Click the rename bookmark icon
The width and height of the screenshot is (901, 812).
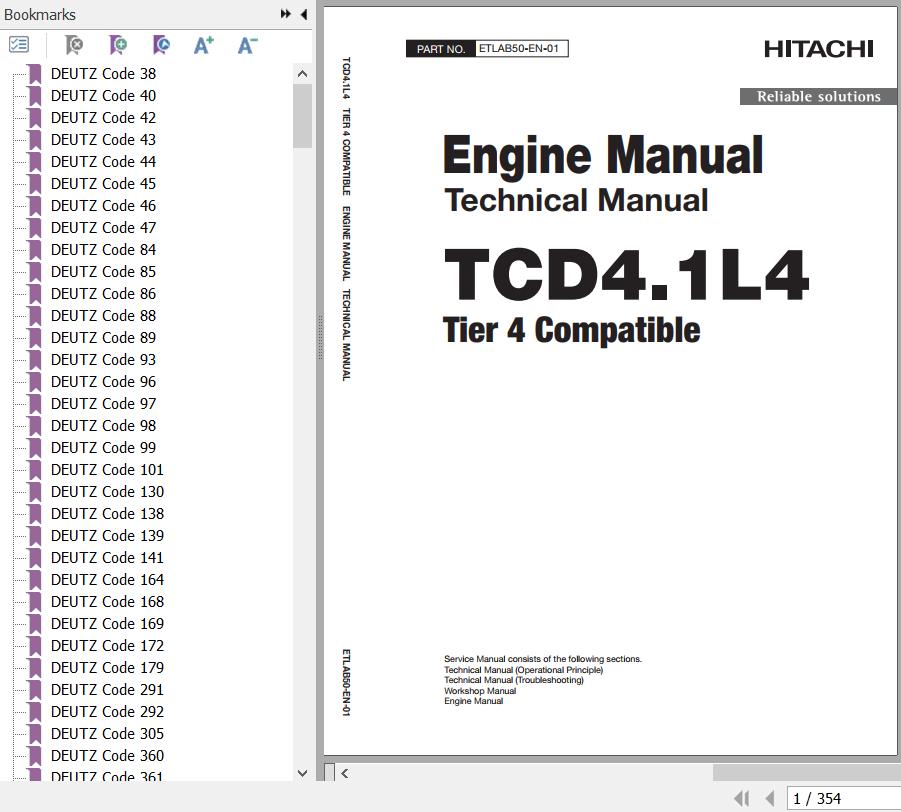click(161, 44)
